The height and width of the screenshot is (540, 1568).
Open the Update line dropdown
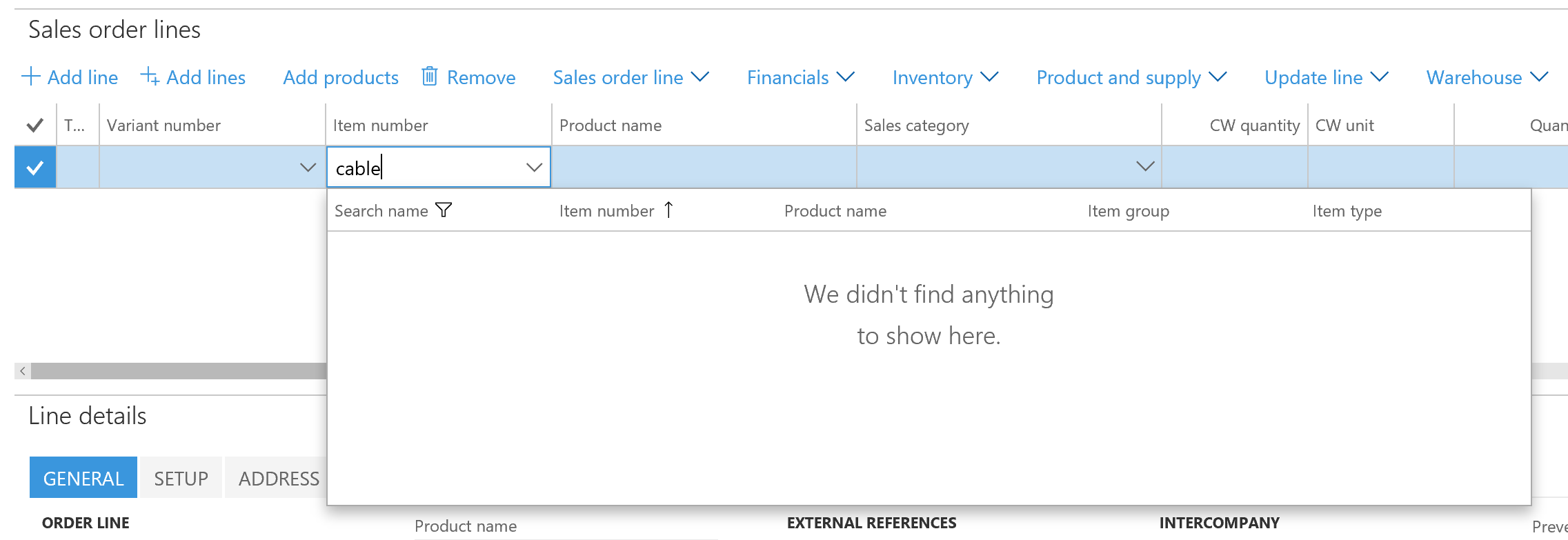click(1326, 77)
